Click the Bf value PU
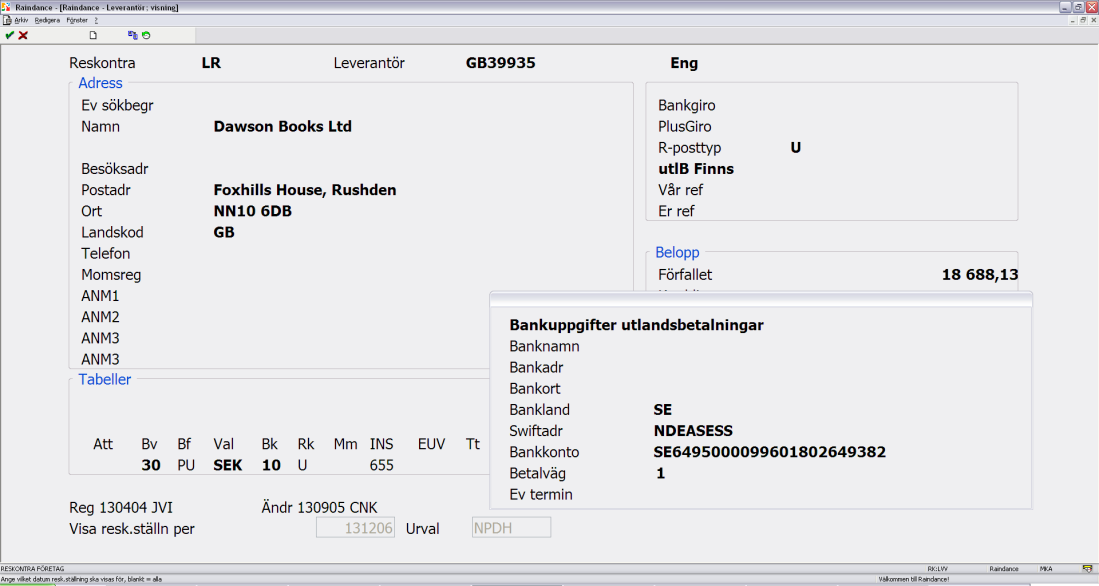Viewport: 1099px width, 586px height. tap(186, 465)
